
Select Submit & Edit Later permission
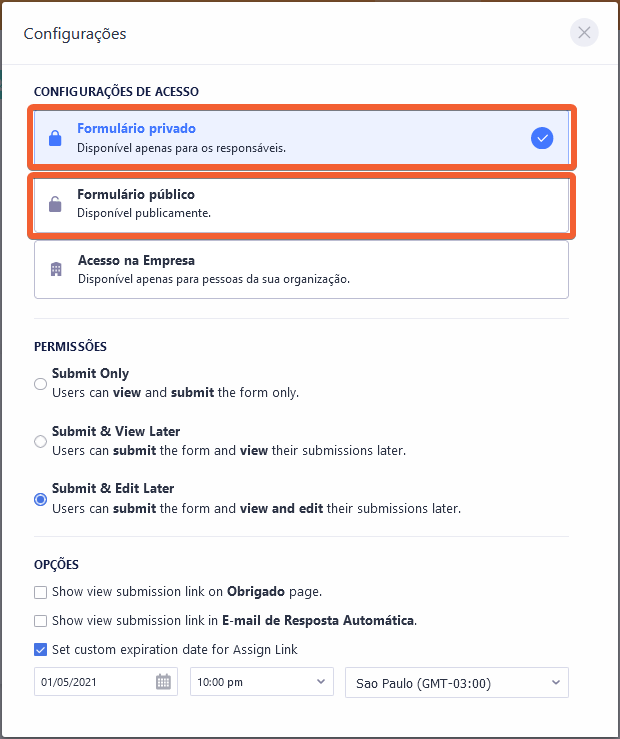click(x=41, y=499)
